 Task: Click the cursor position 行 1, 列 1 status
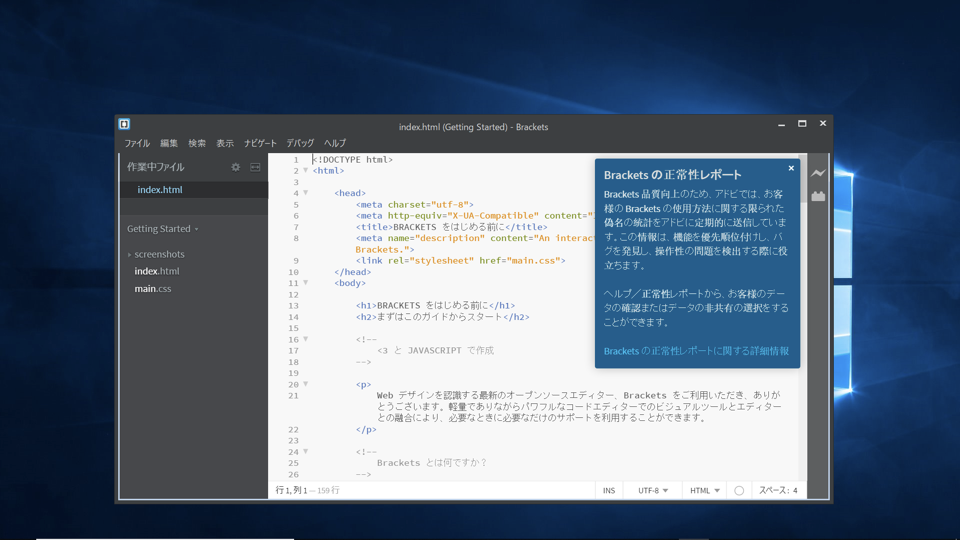coord(291,490)
